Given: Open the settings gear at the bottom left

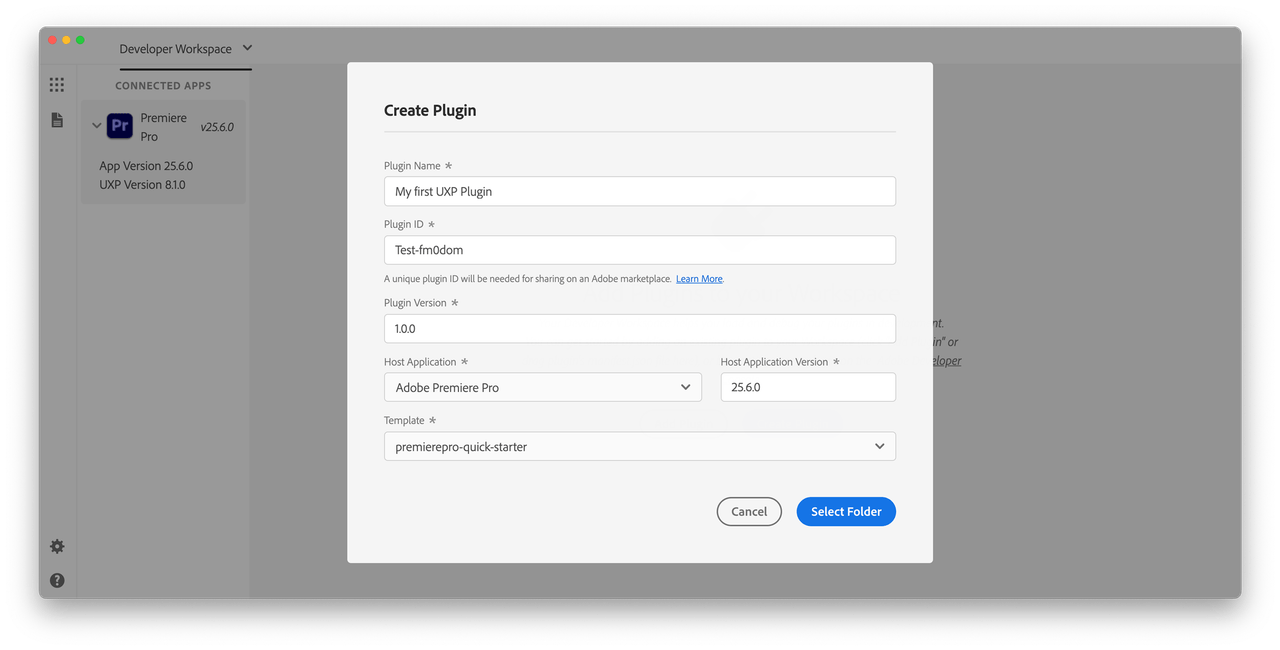Looking at the screenshot, I should pyautogui.click(x=56, y=546).
